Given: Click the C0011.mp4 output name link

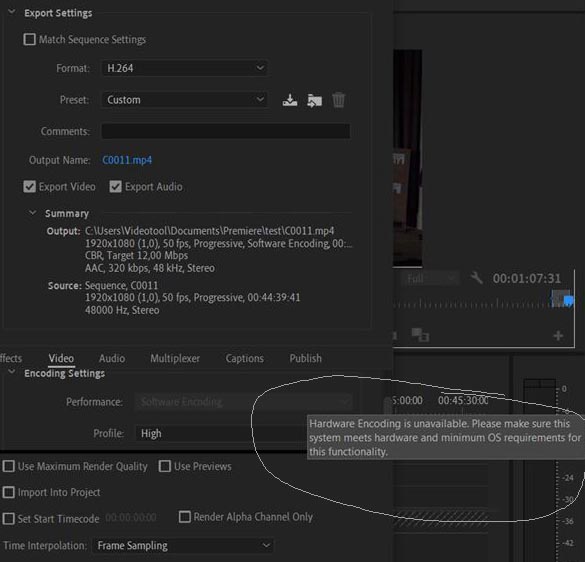Looking at the screenshot, I should 127,160.
